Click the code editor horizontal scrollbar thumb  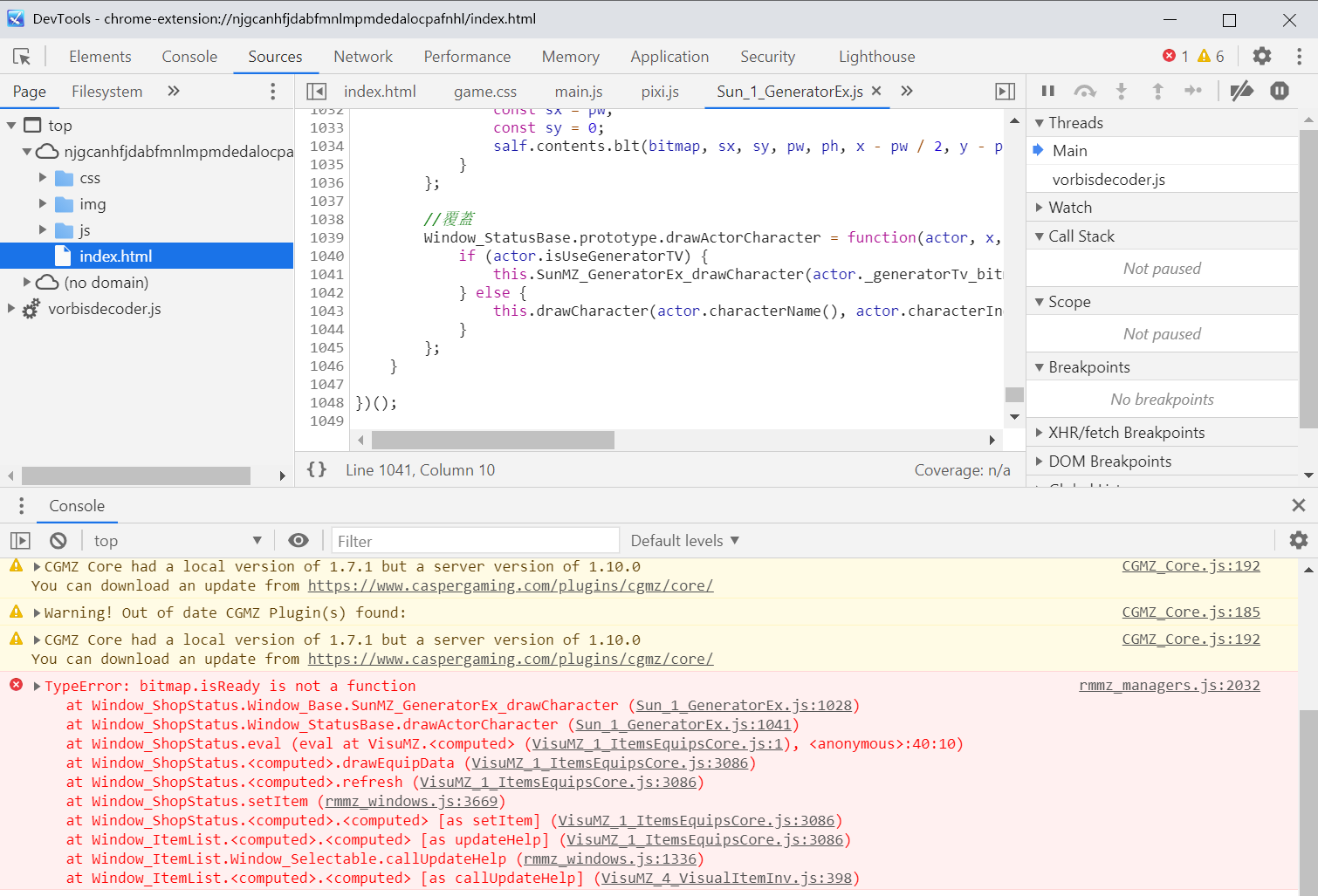click(x=493, y=441)
